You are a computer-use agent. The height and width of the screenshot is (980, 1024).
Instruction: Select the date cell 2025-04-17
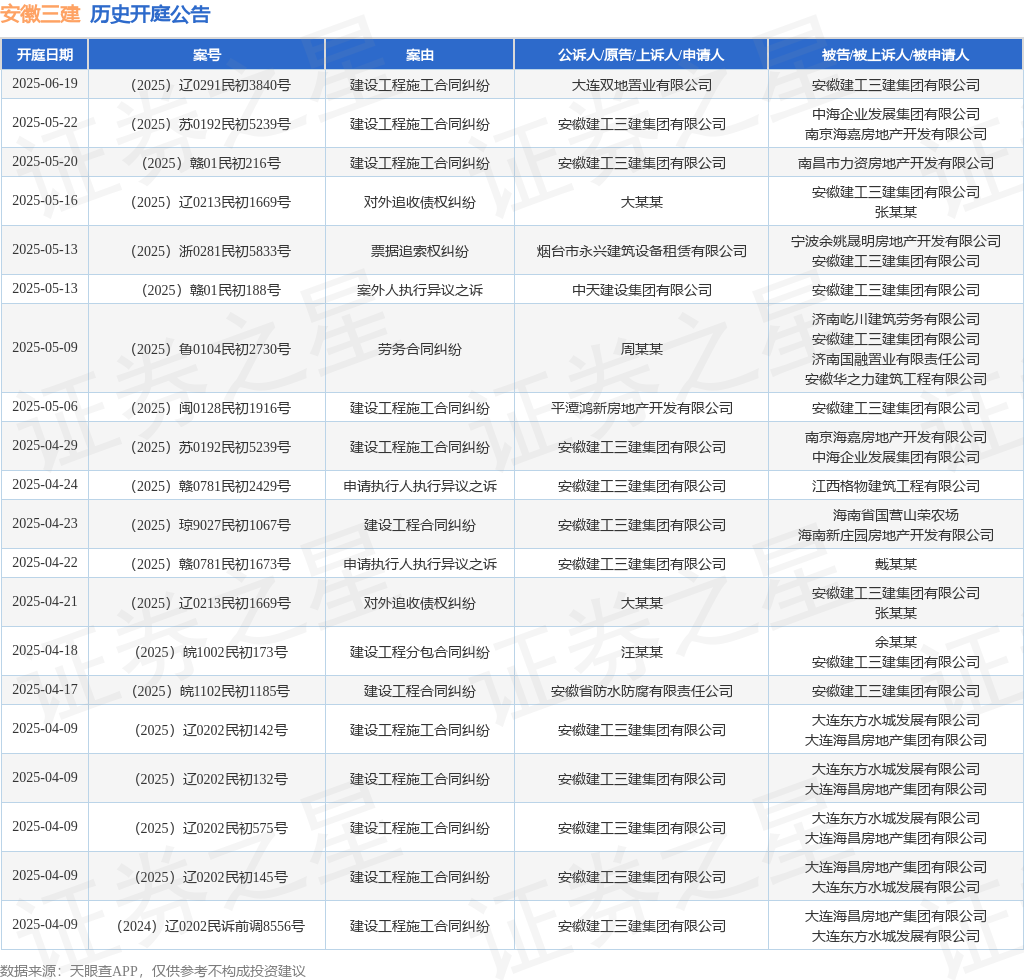(44, 689)
